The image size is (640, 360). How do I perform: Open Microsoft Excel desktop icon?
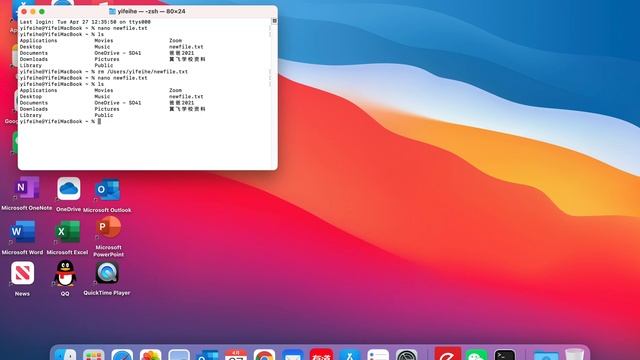tap(67, 232)
